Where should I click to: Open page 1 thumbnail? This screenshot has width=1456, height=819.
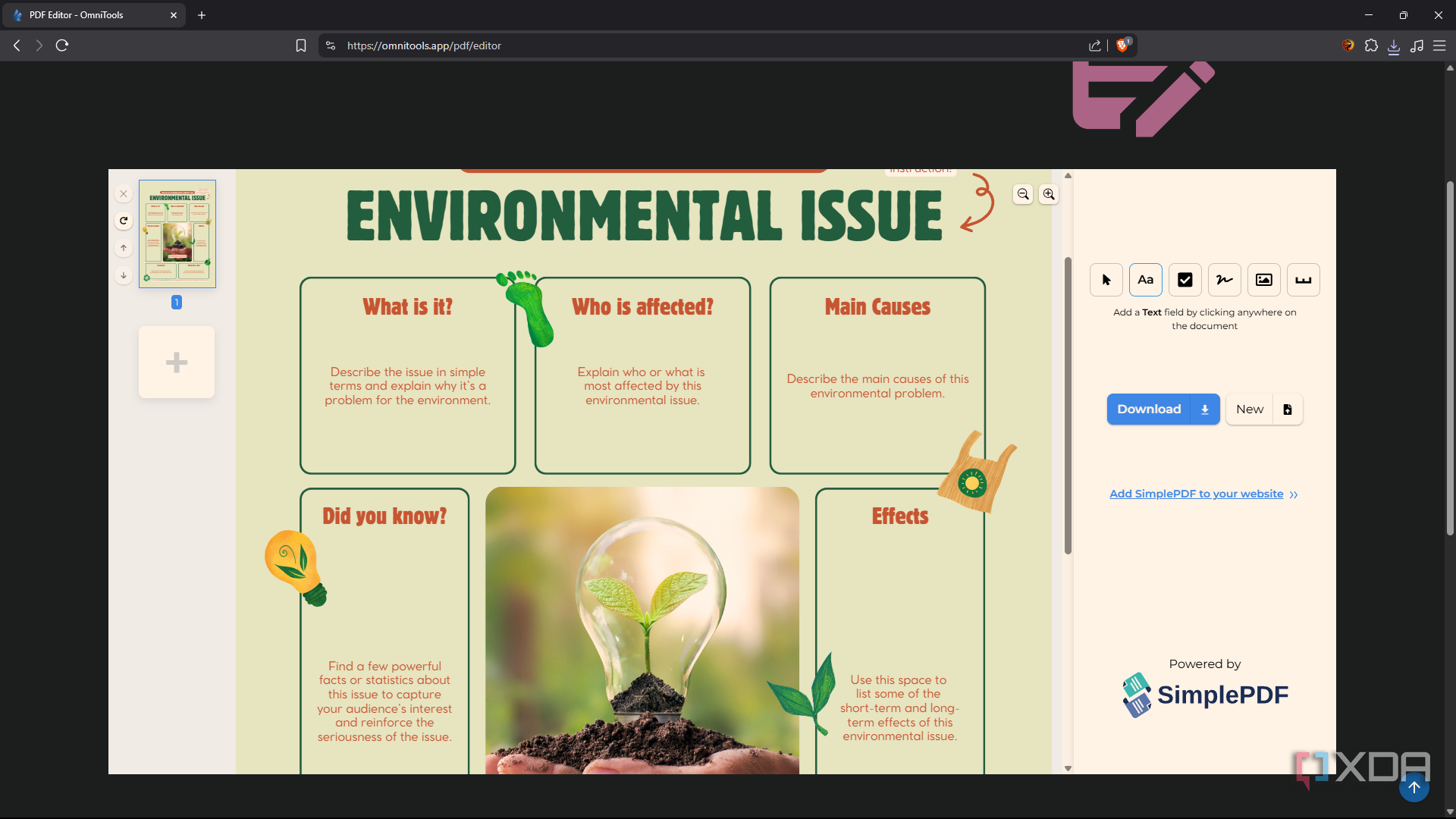click(177, 234)
